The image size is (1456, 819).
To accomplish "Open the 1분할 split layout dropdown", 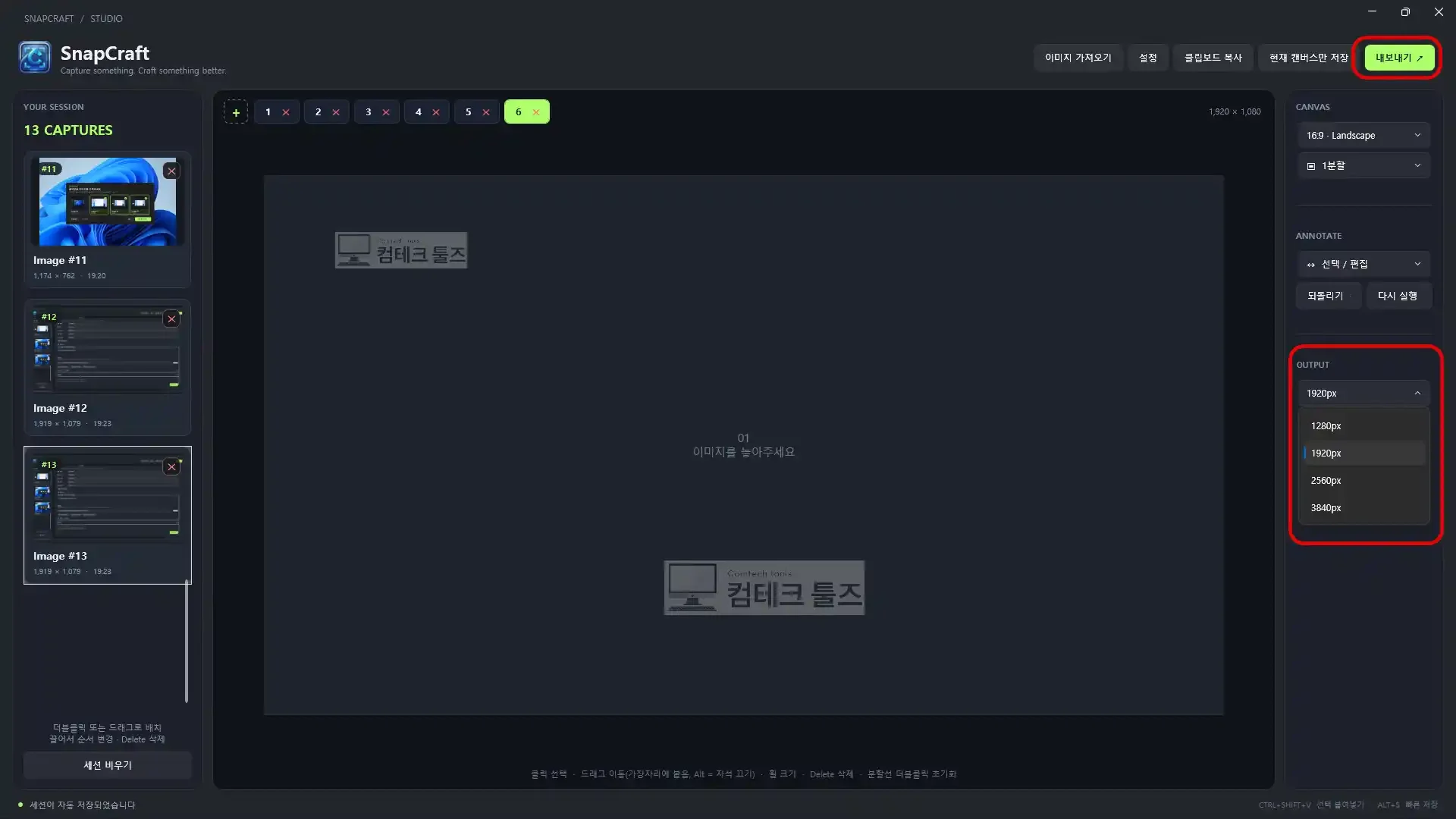I will (x=1363, y=166).
